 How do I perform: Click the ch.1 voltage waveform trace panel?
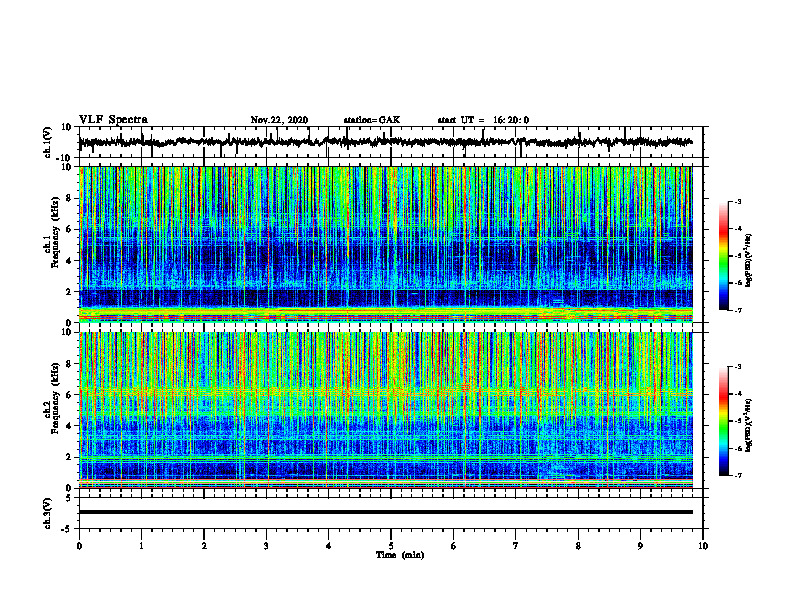point(391,142)
